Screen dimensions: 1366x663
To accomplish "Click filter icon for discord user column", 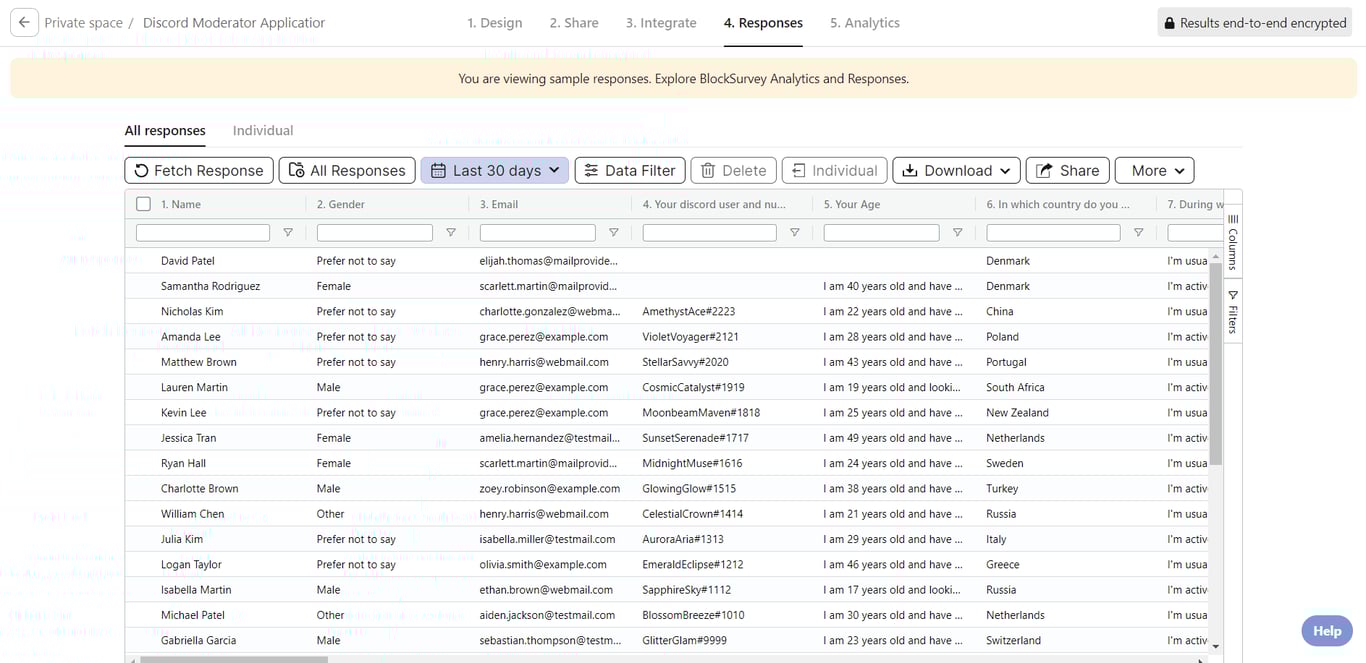I will (x=795, y=233).
